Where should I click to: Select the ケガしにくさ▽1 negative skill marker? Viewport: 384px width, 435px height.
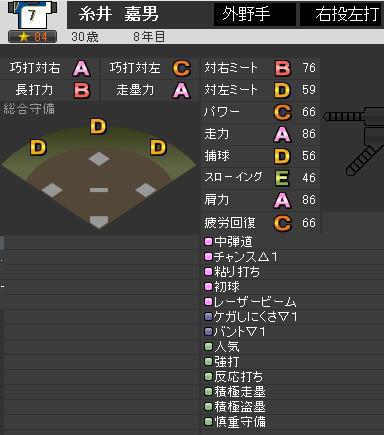click(x=208, y=316)
